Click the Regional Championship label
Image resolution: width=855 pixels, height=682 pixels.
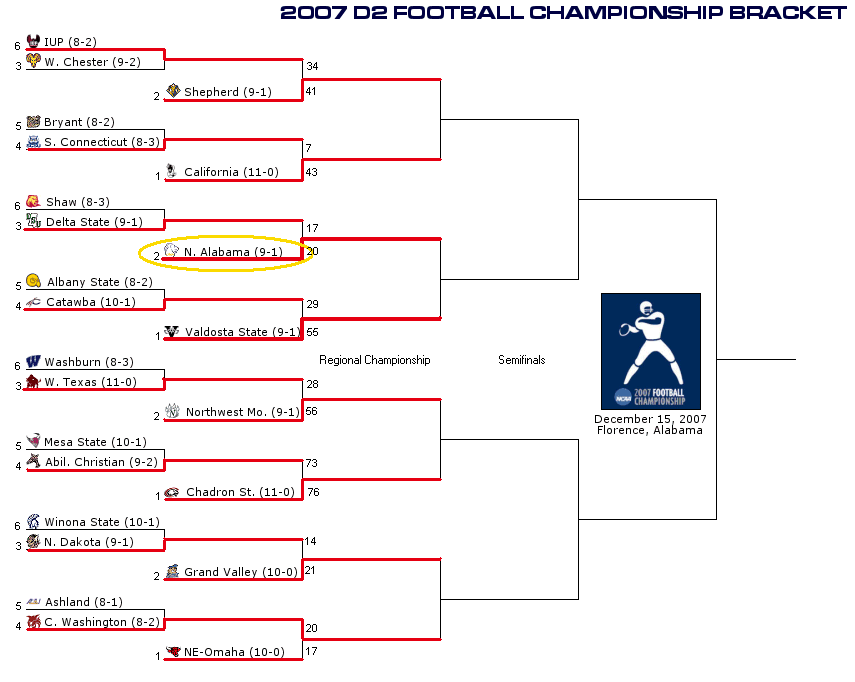(x=374, y=360)
